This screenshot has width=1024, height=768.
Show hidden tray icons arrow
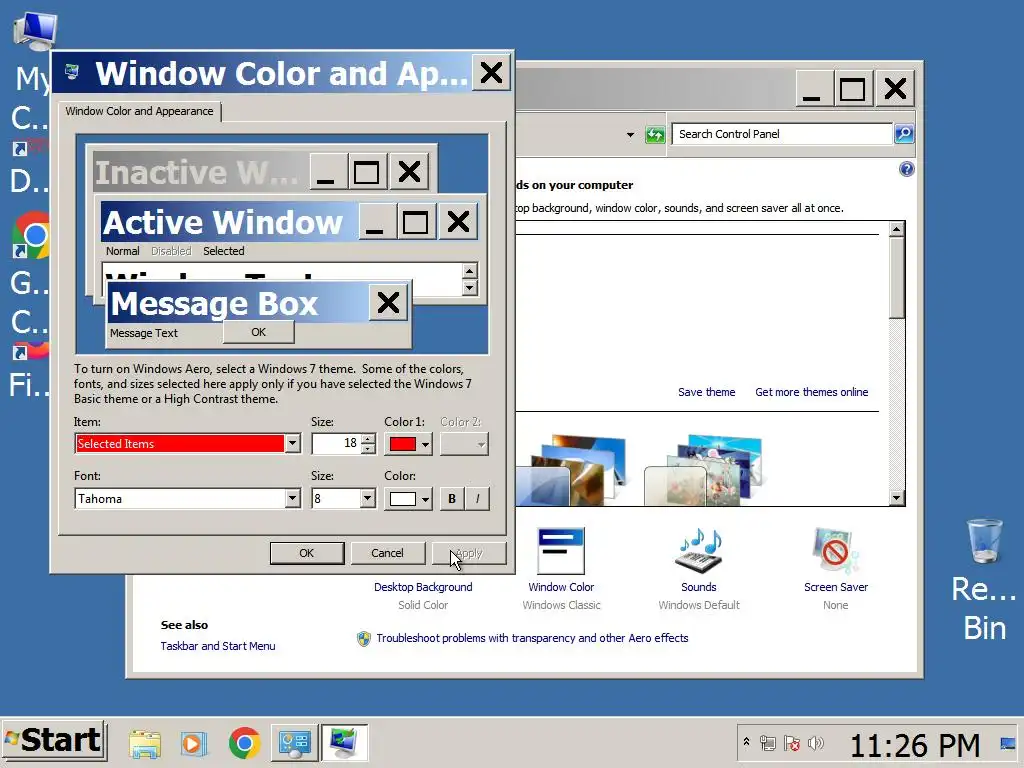[x=746, y=742]
